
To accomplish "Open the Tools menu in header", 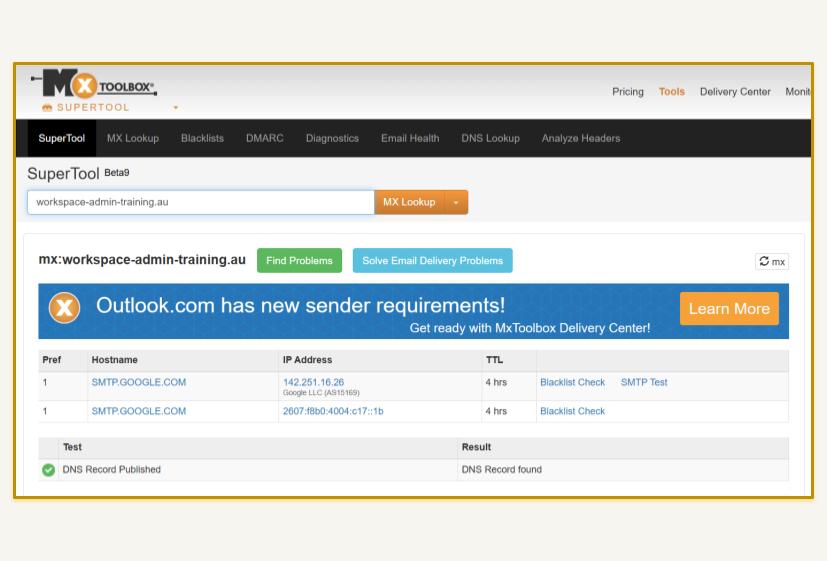I will [x=671, y=92].
